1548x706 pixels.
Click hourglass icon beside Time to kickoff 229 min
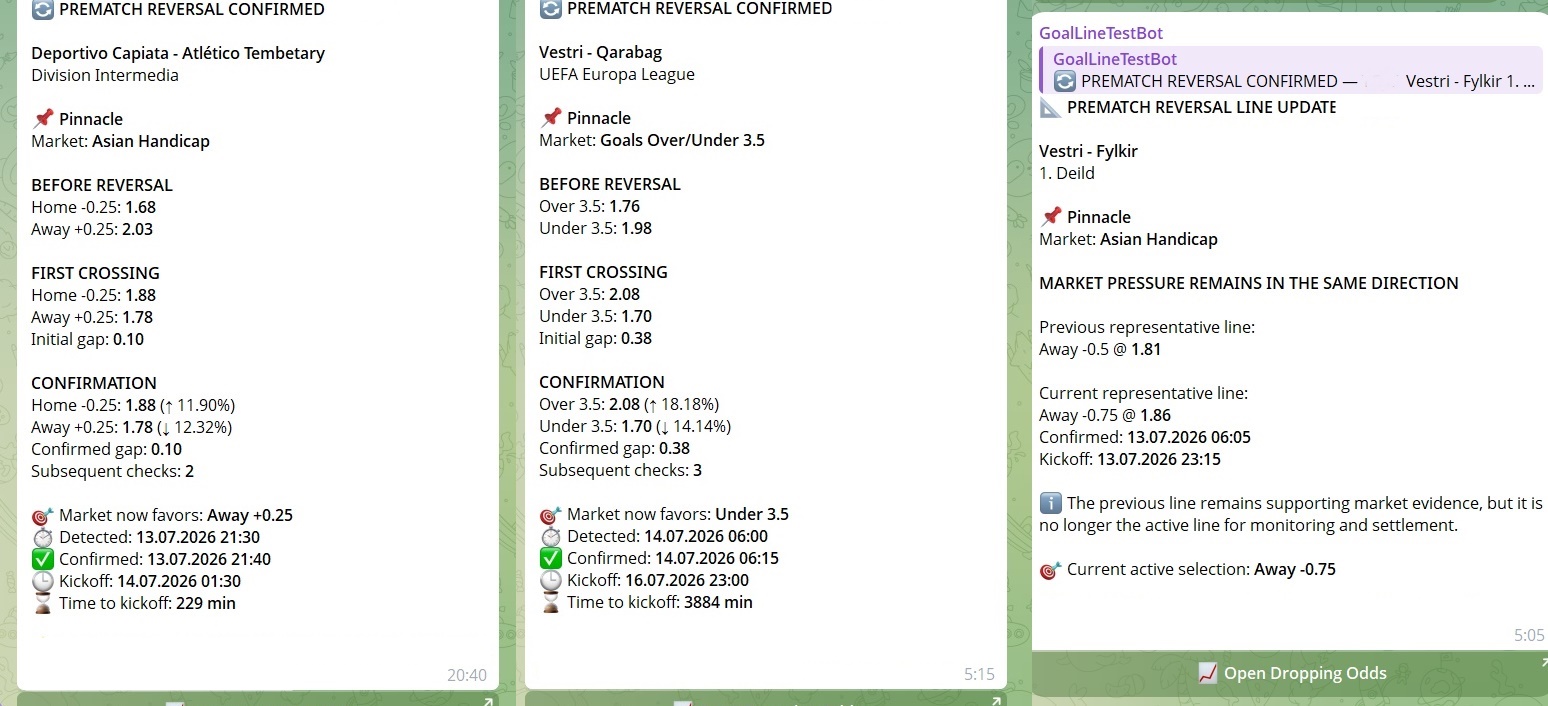point(43,603)
